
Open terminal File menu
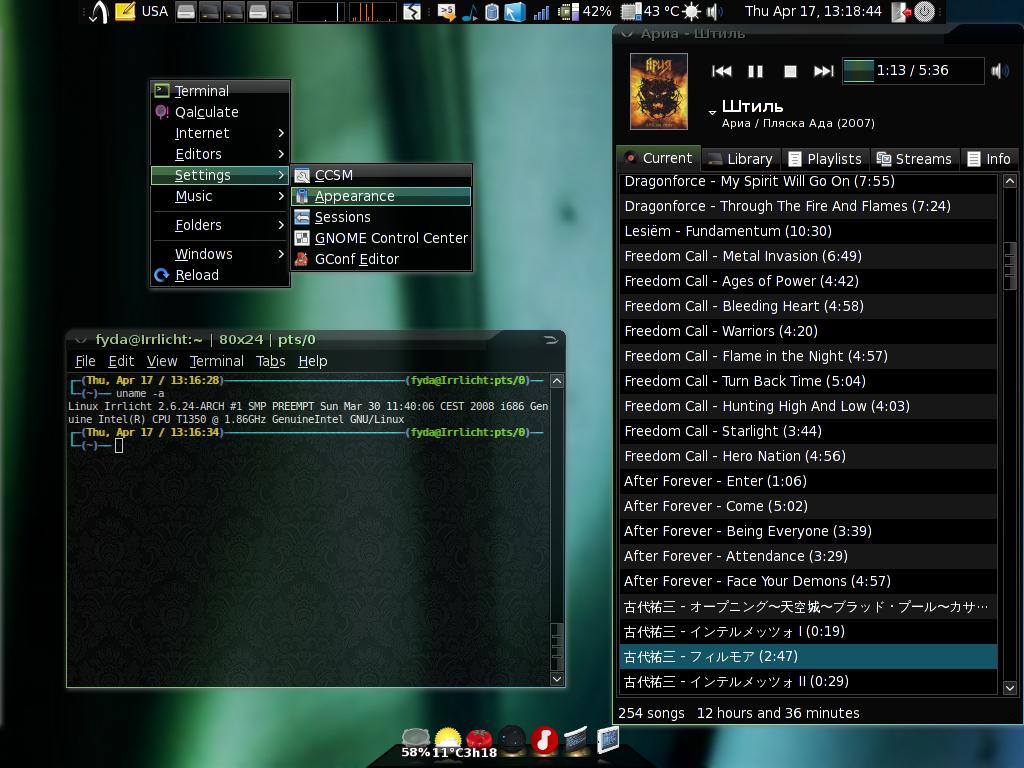coord(85,361)
